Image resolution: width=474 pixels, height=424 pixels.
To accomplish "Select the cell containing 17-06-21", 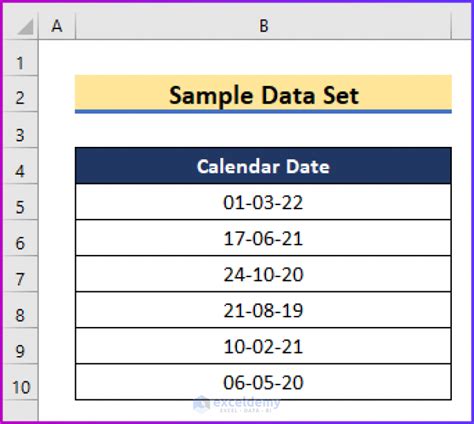I will point(263,238).
